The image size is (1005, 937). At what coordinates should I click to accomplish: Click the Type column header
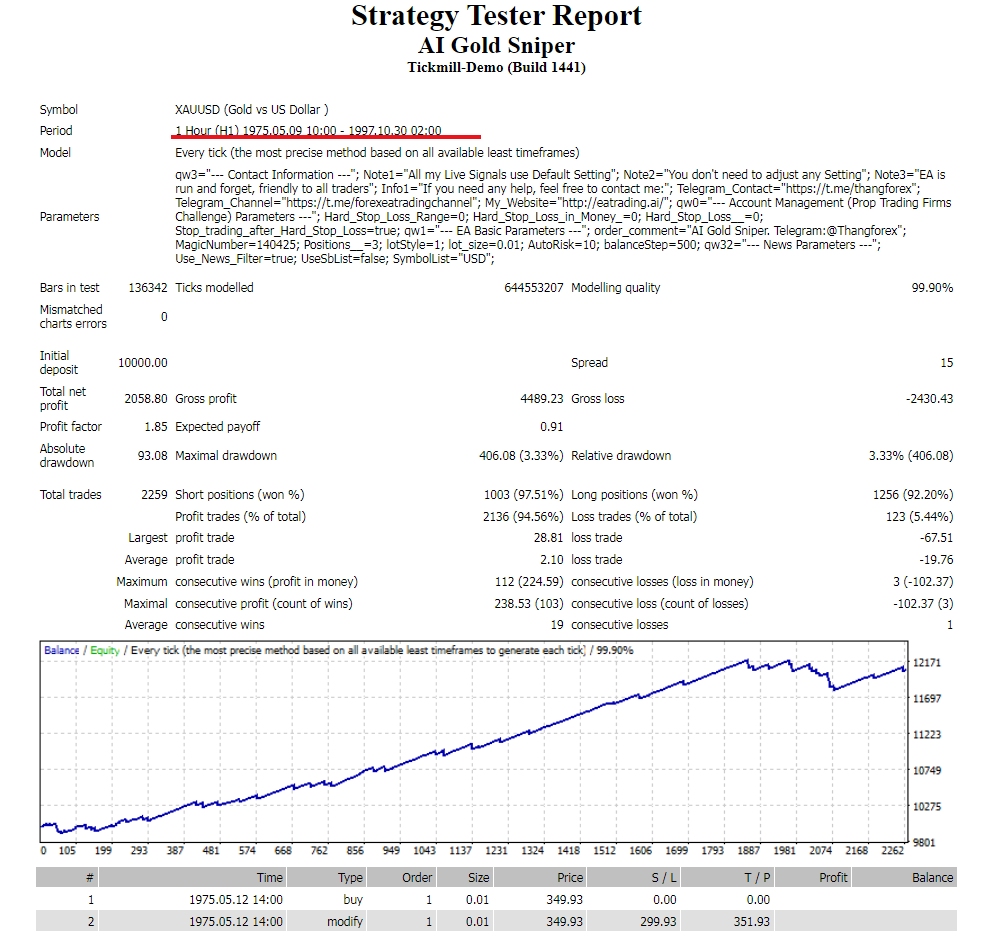350,877
